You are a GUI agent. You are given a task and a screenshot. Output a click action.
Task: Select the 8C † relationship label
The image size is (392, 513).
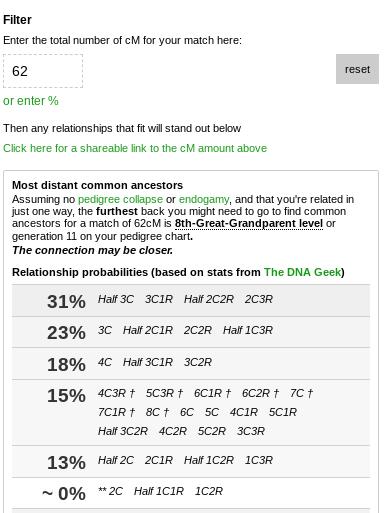click(157, 412)
